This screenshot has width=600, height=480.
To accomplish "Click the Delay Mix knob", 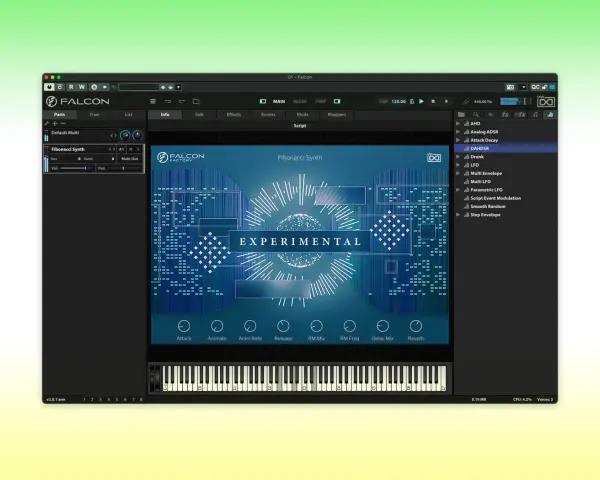I will 383,326.
